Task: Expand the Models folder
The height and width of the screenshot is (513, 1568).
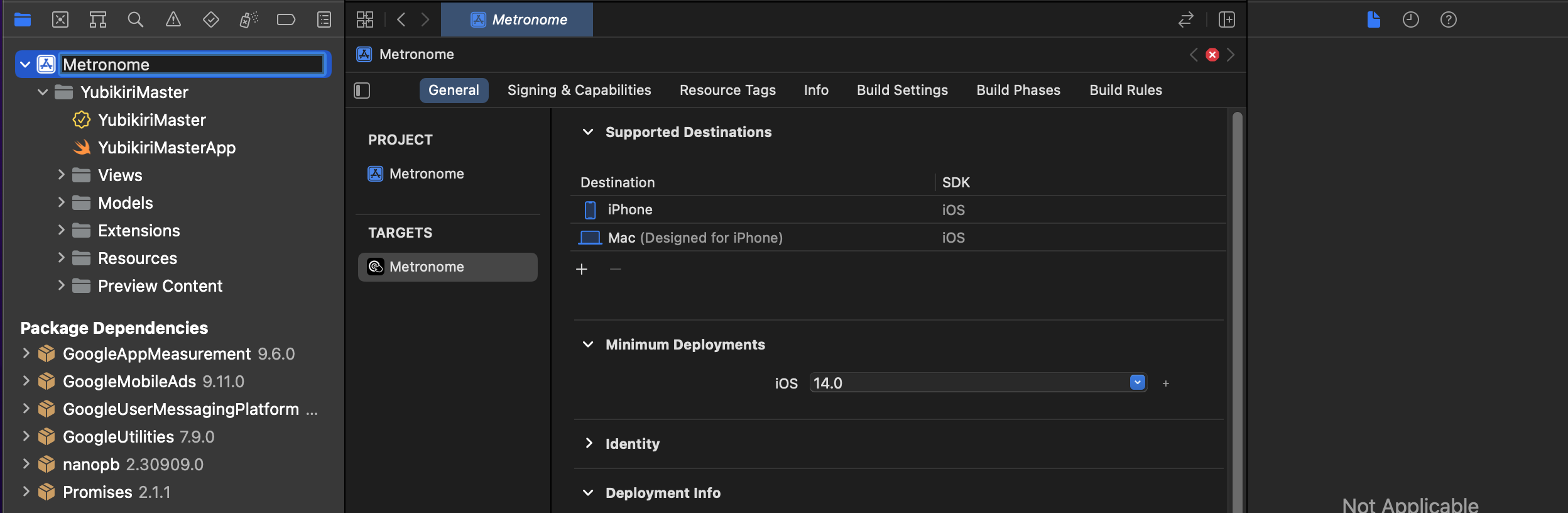Action: pos(61,202)
